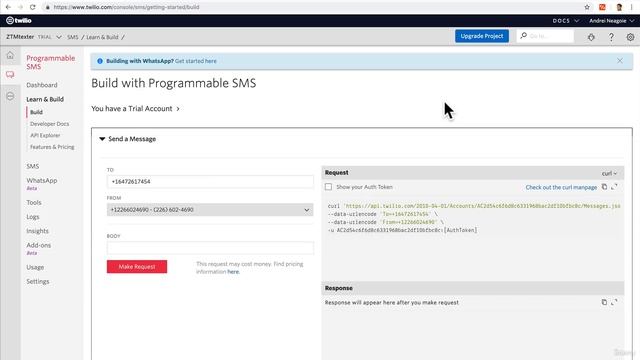Screen dimensions: 640x360
Task: Open Check out the curl manpage link
Action: [x=561, y=187]
